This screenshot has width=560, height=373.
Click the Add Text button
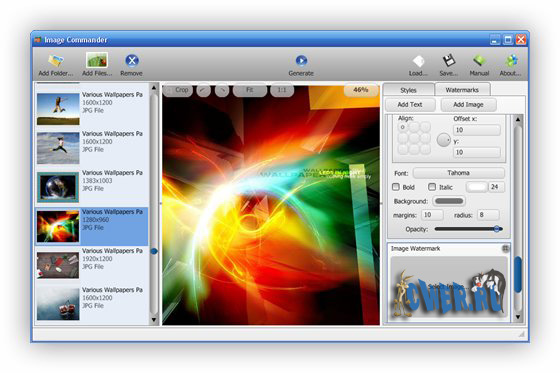410,105
